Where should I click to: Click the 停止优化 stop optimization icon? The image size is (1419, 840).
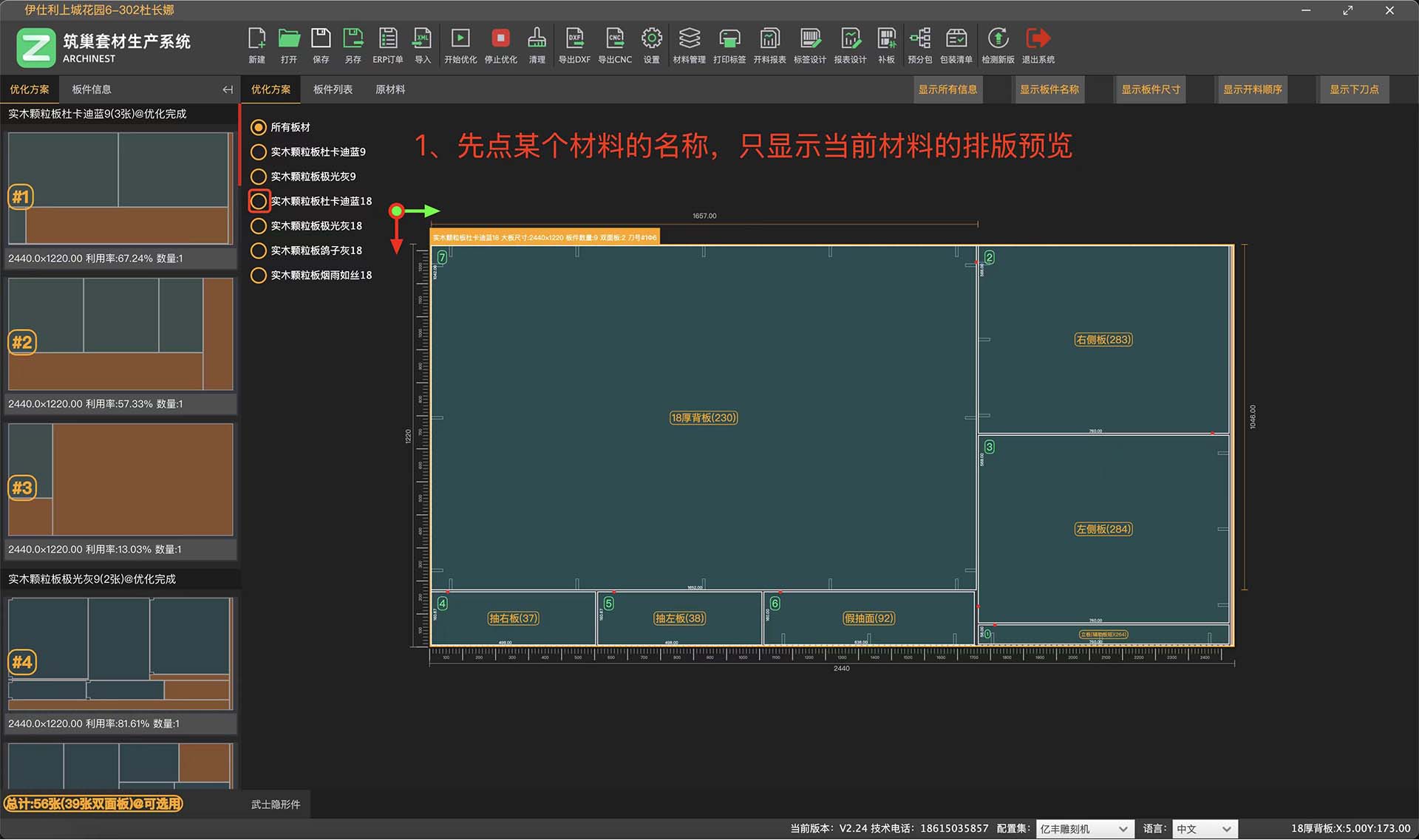(x=500, y=39)
